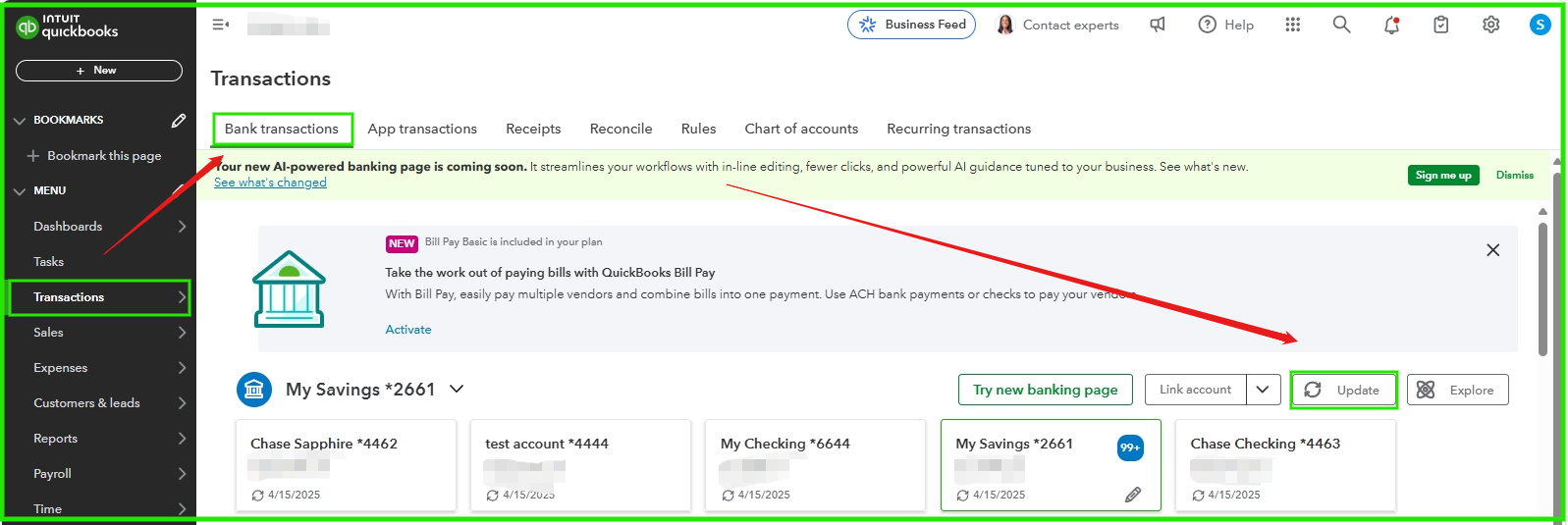Select the My Checking *6644 card

click(x=815, y=465)
